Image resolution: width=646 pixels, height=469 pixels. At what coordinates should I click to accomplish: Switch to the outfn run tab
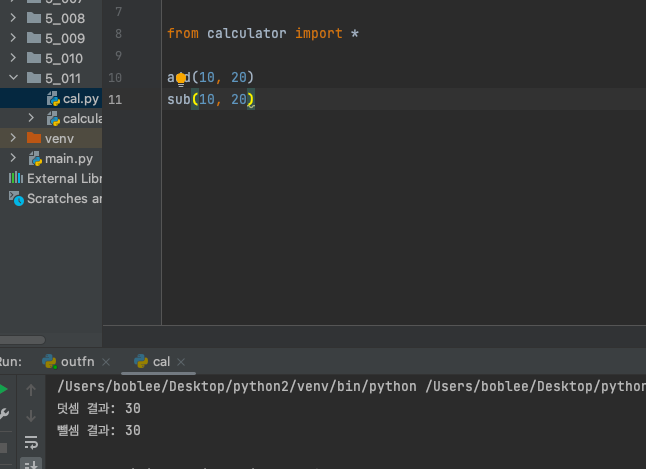77,361
